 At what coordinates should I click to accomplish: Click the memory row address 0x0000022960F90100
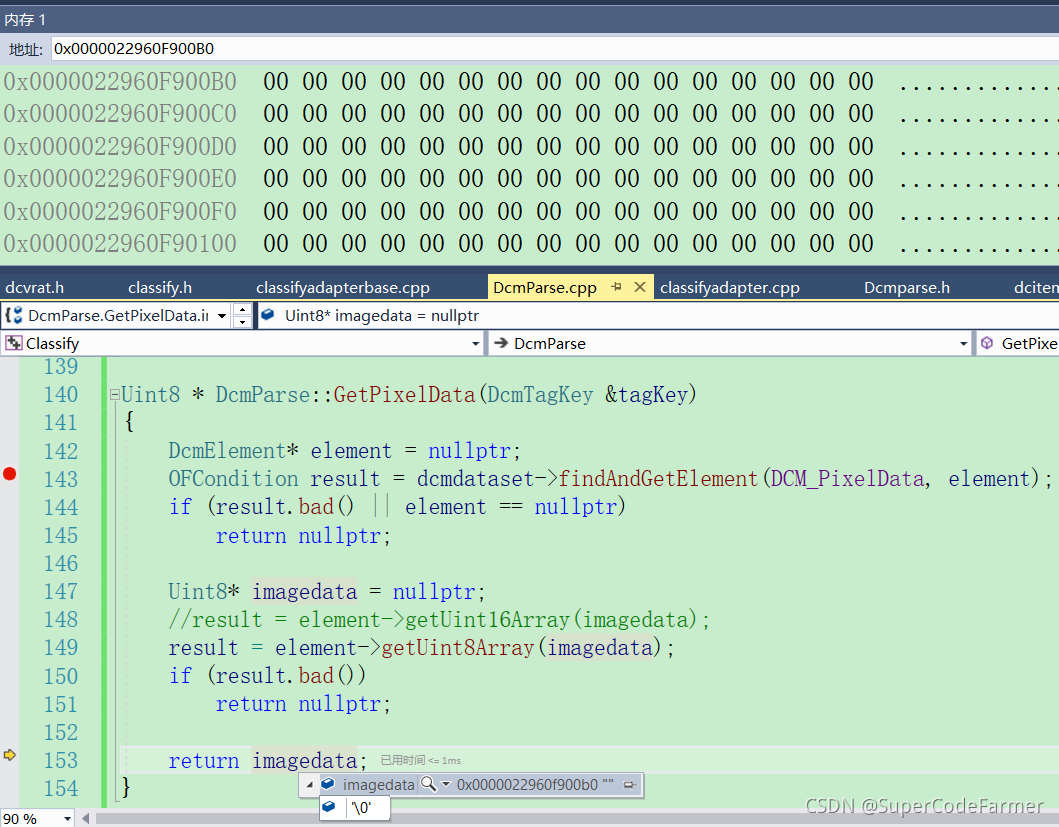point(120,243)
